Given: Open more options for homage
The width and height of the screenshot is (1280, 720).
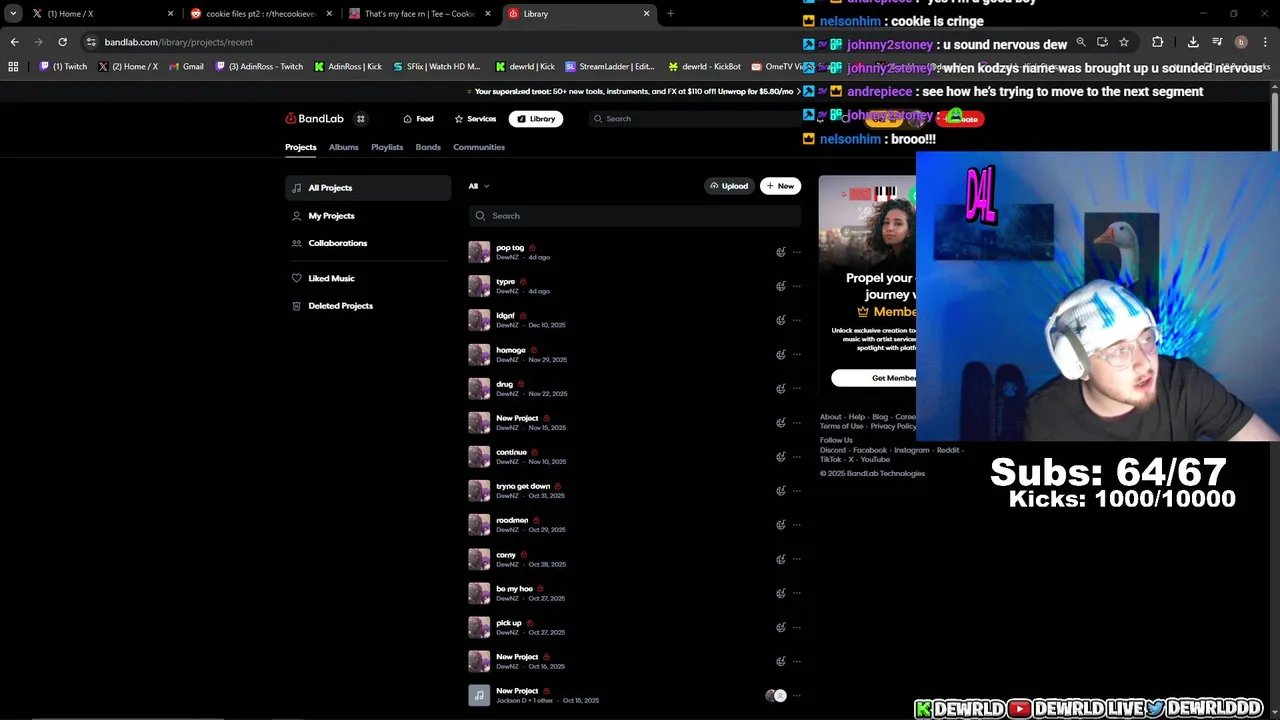Looking at the screenshot, I should 797,354.
